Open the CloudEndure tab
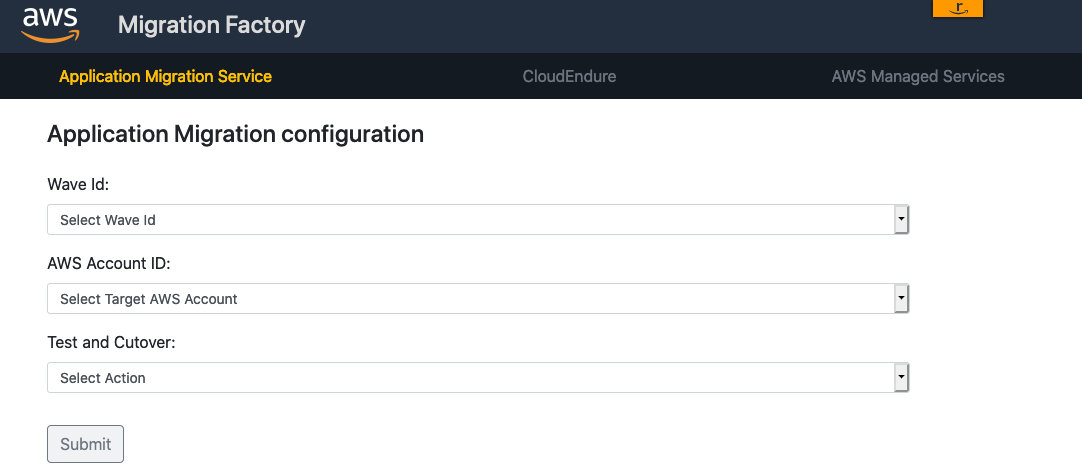 coord(569,76)
